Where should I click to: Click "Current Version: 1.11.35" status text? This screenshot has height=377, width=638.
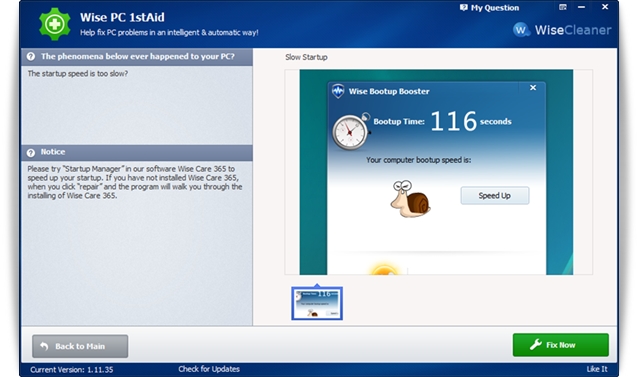point(72,370)
